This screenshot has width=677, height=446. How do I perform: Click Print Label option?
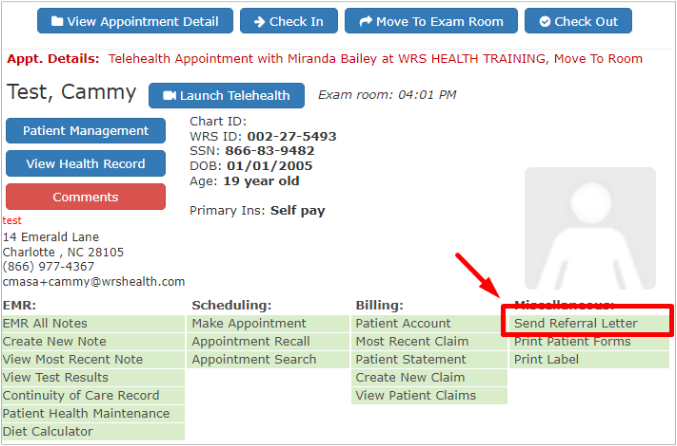546,360
